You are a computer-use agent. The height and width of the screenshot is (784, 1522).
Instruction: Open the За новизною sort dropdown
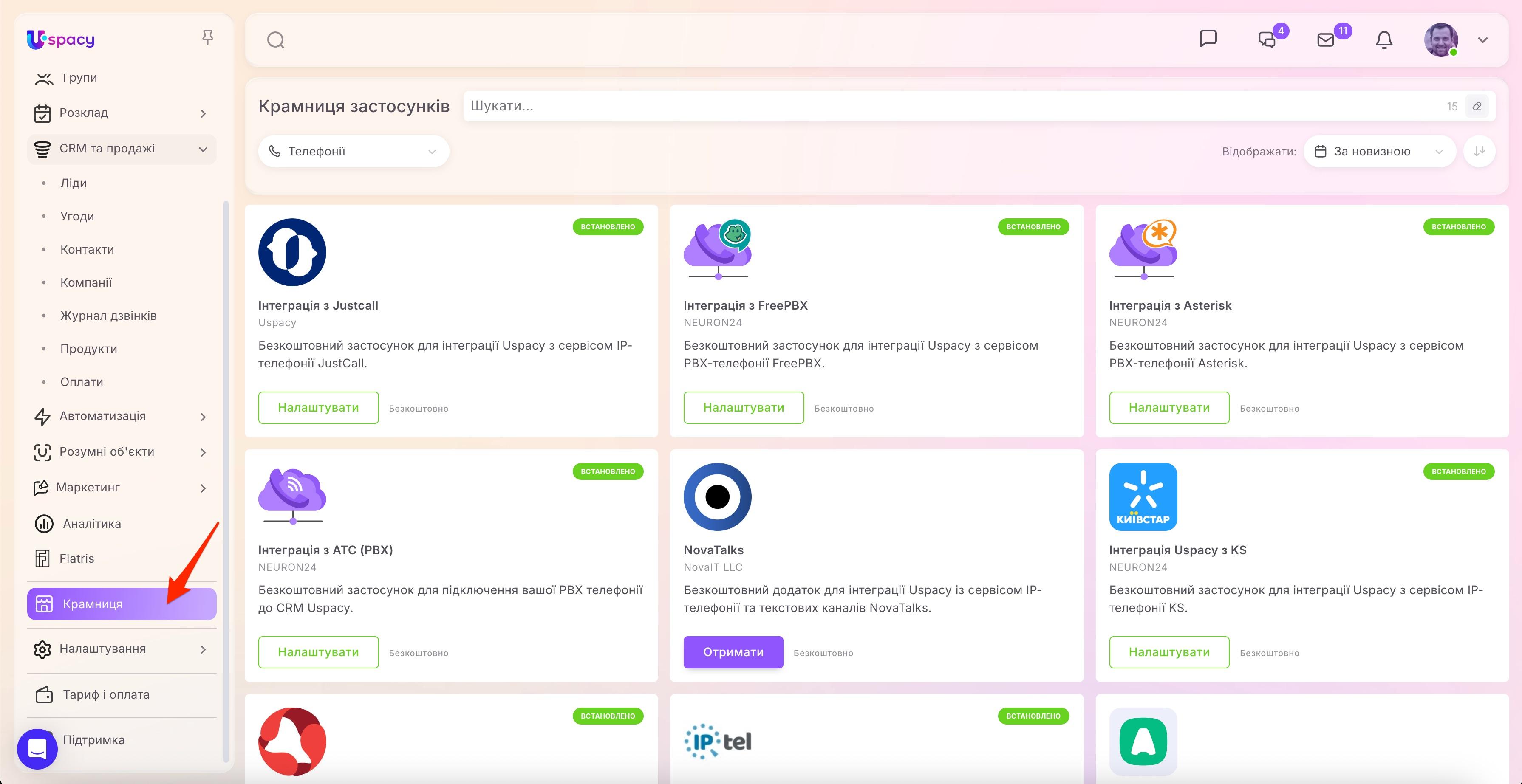pyautogui.click(x=1379, y=151)
